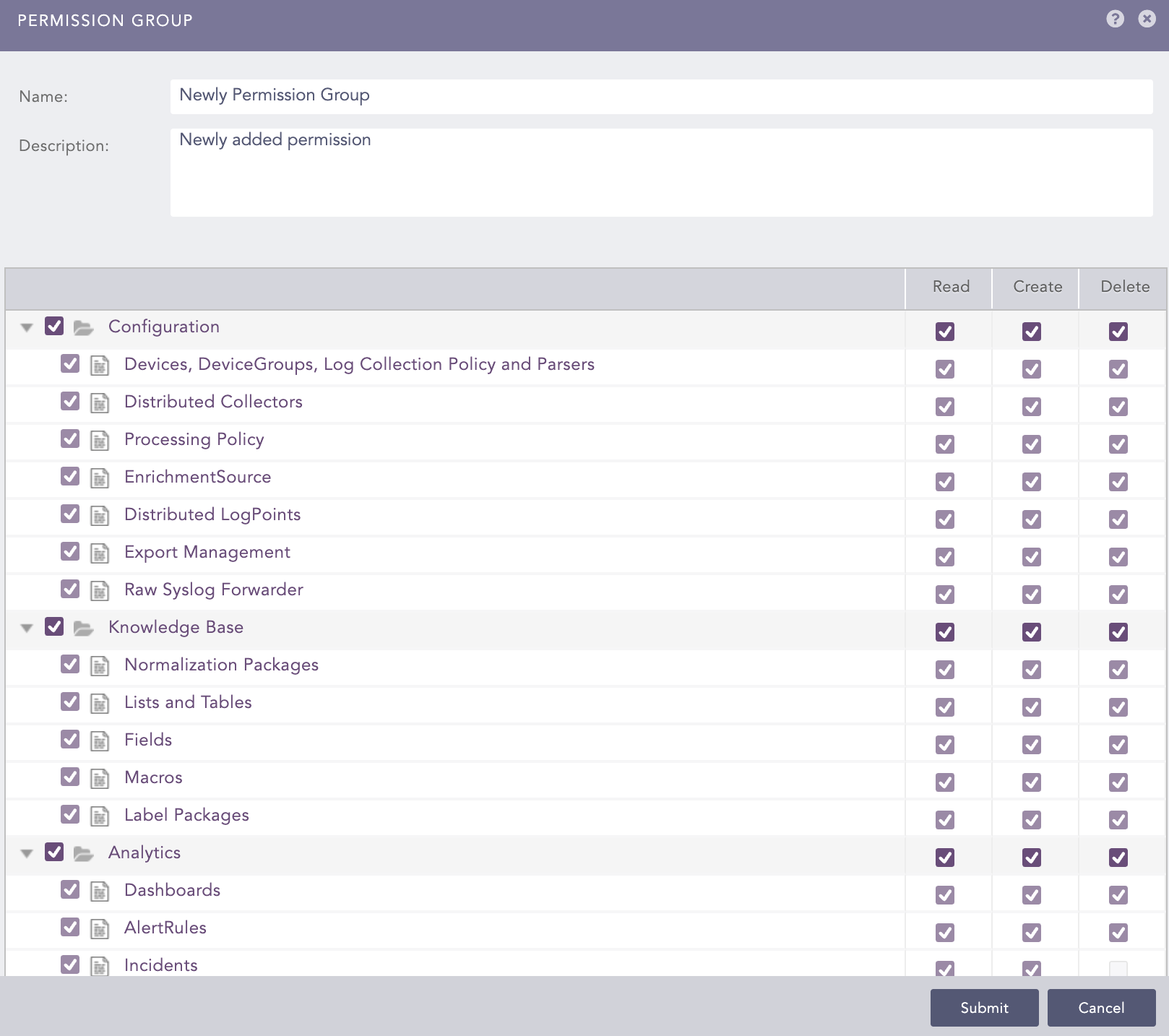Close the Permission Group dialog
The height and width of the screenshot is (1036, 1169).
[x=1147, y=19]
